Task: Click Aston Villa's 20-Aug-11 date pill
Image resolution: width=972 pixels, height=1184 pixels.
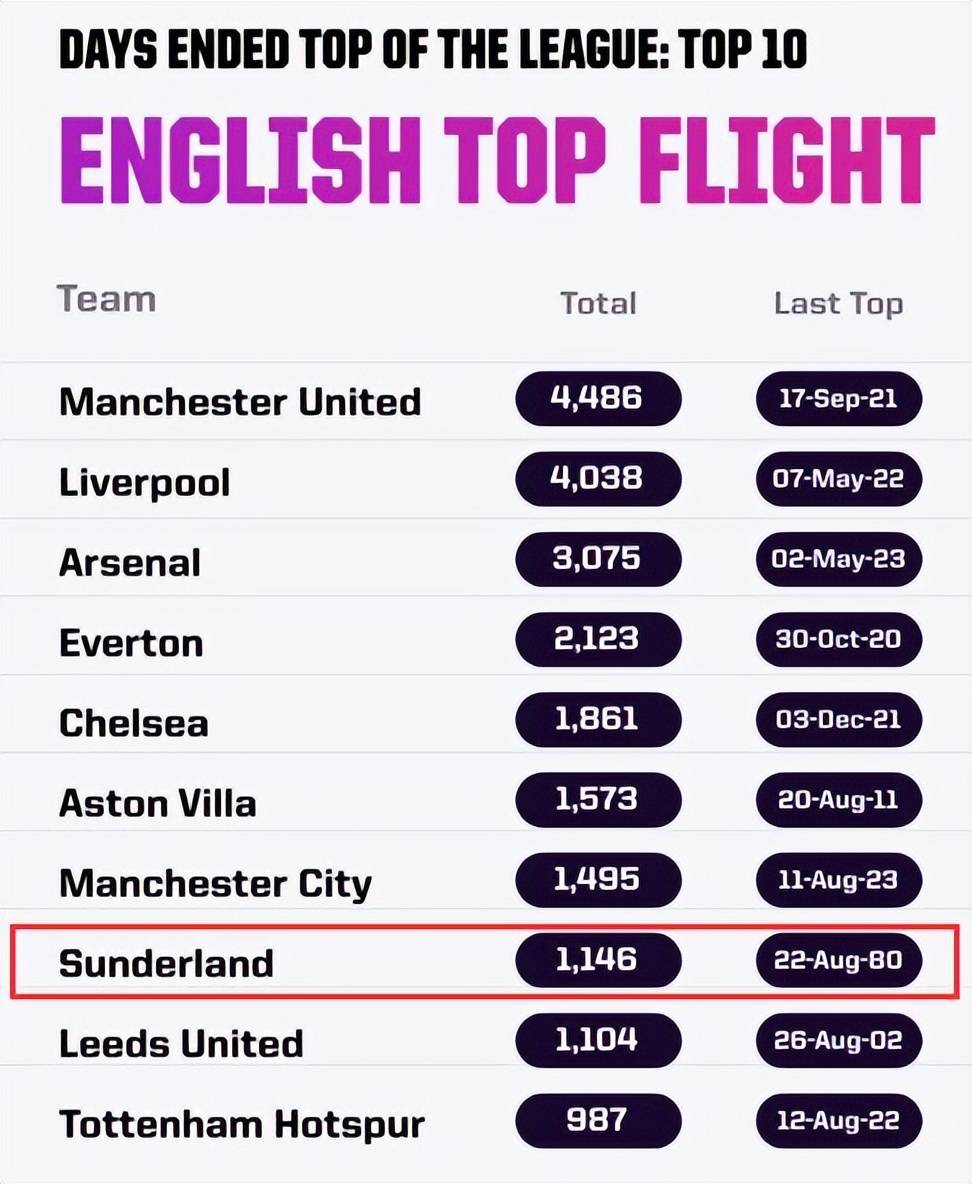Action: click(x=838, y=800)
